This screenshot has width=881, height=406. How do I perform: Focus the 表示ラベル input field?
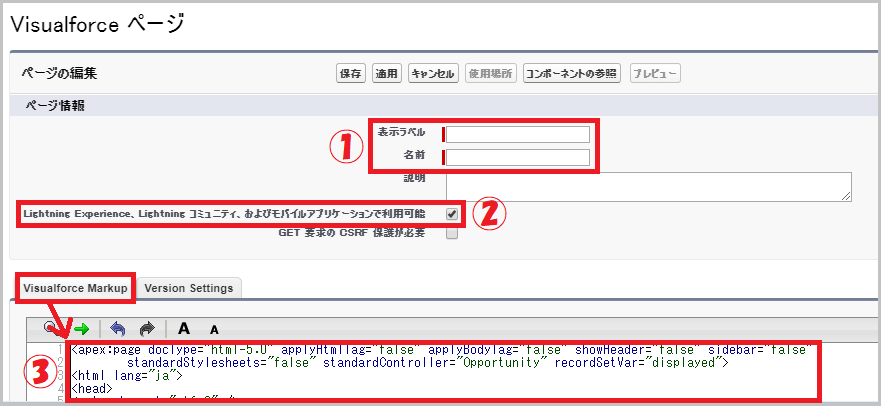click(x=518, y=134)
